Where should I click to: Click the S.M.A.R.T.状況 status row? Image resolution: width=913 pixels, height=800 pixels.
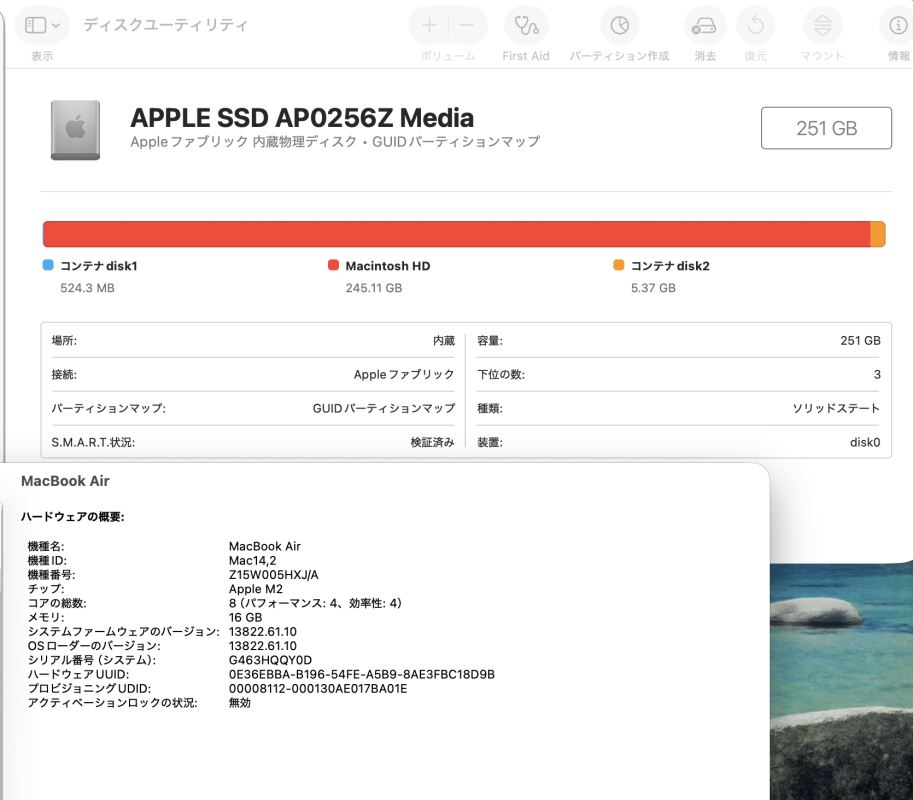252,442
